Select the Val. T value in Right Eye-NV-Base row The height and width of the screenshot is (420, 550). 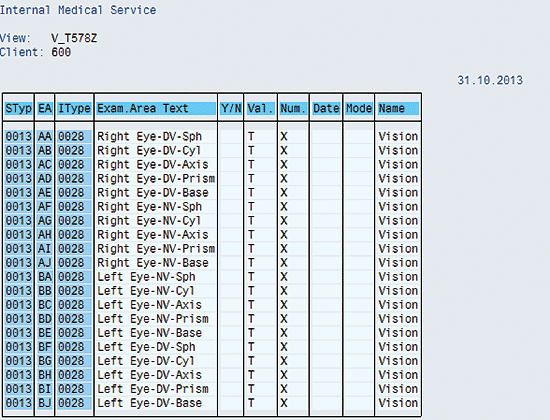pos(251,263)
